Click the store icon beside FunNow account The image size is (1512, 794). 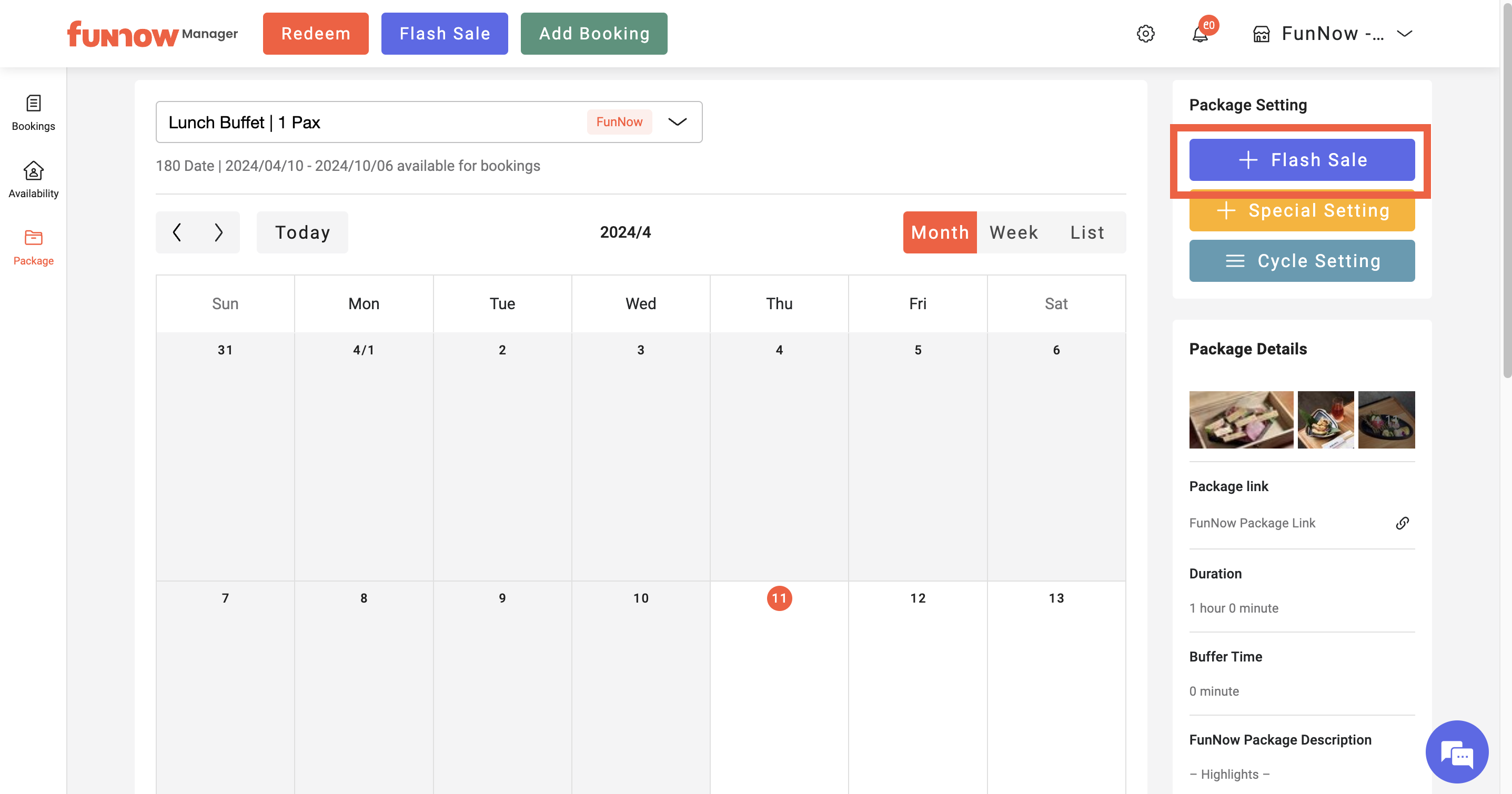1262,34
